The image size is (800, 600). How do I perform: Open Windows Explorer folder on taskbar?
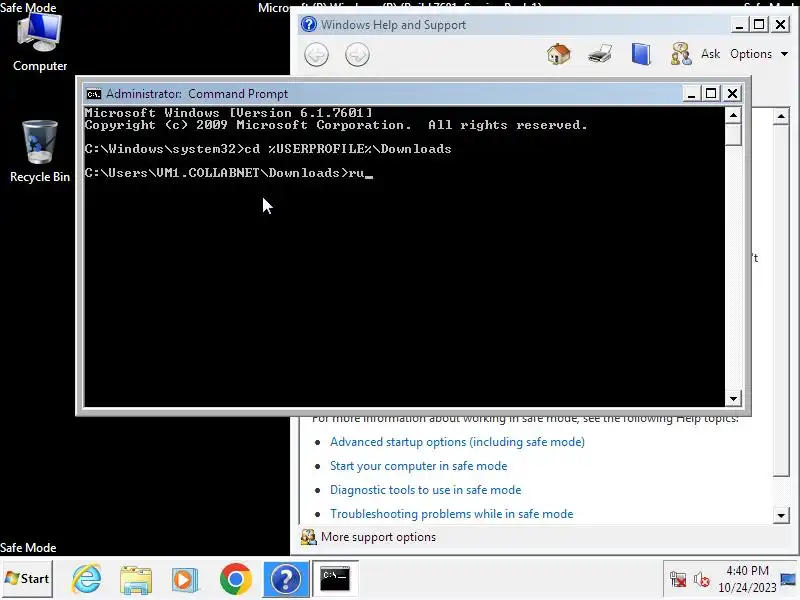tap(136, 580)
